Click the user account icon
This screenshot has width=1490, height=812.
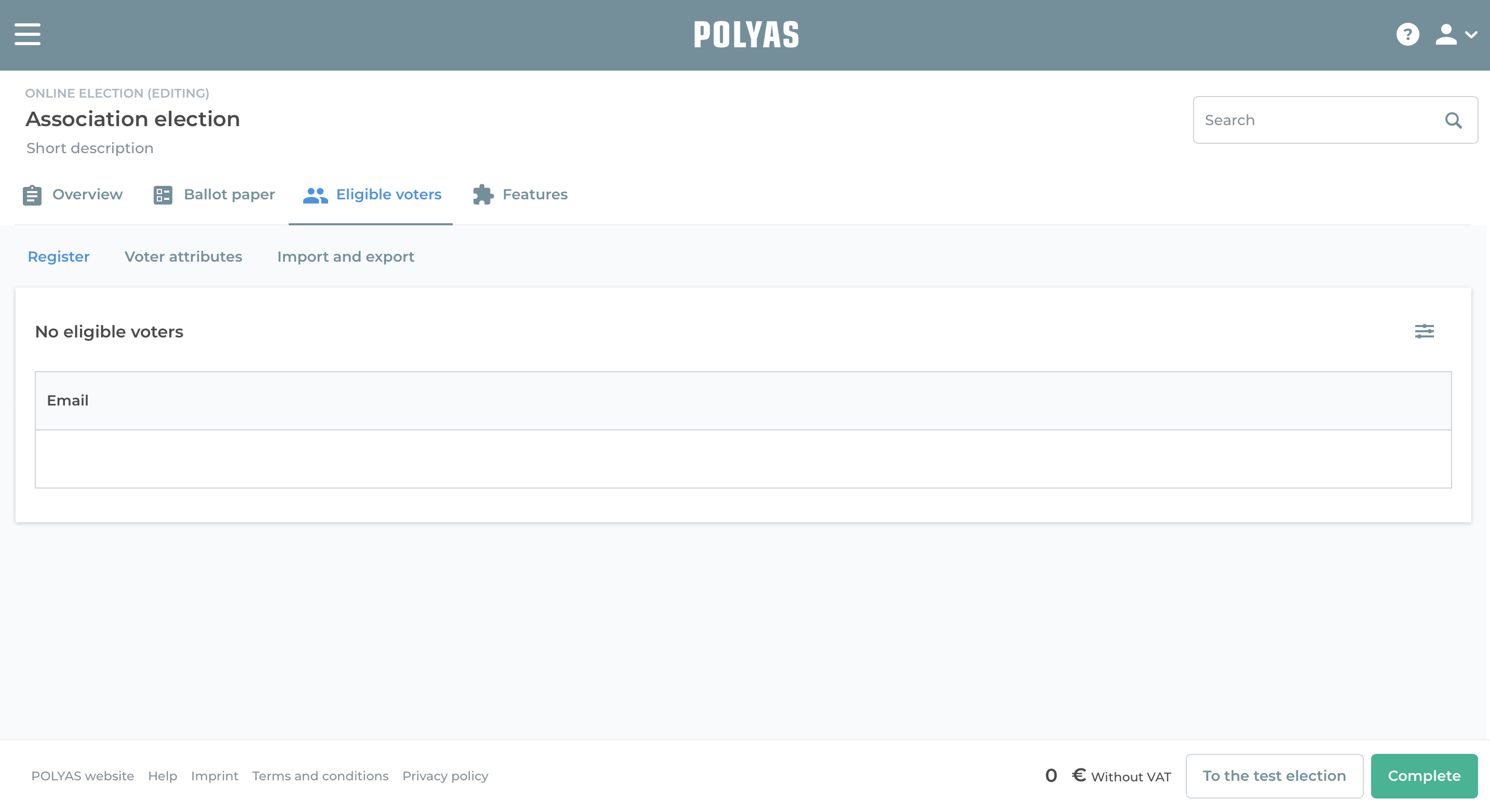(1446, 35)
